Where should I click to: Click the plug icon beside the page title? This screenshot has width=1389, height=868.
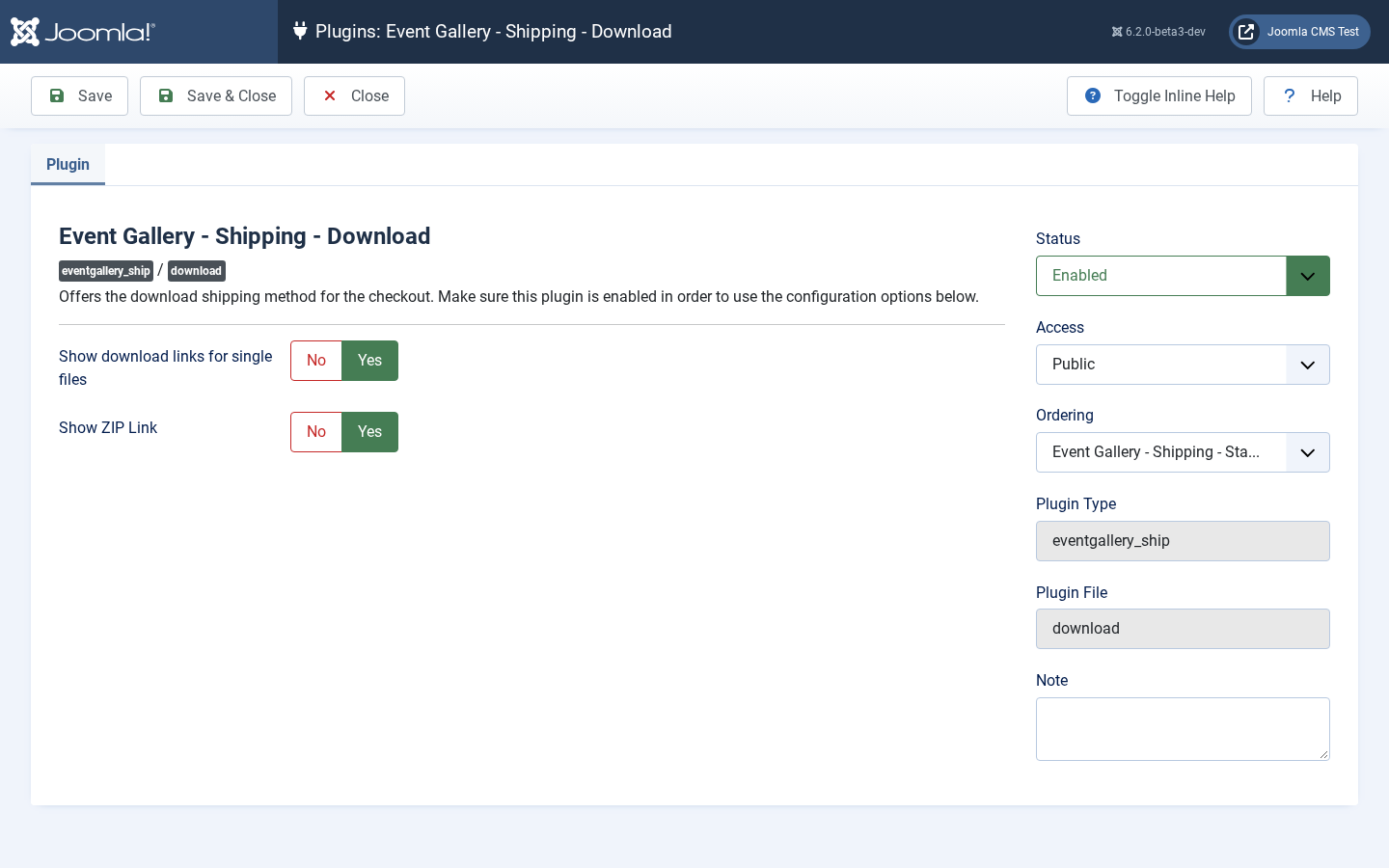(300, 31)
